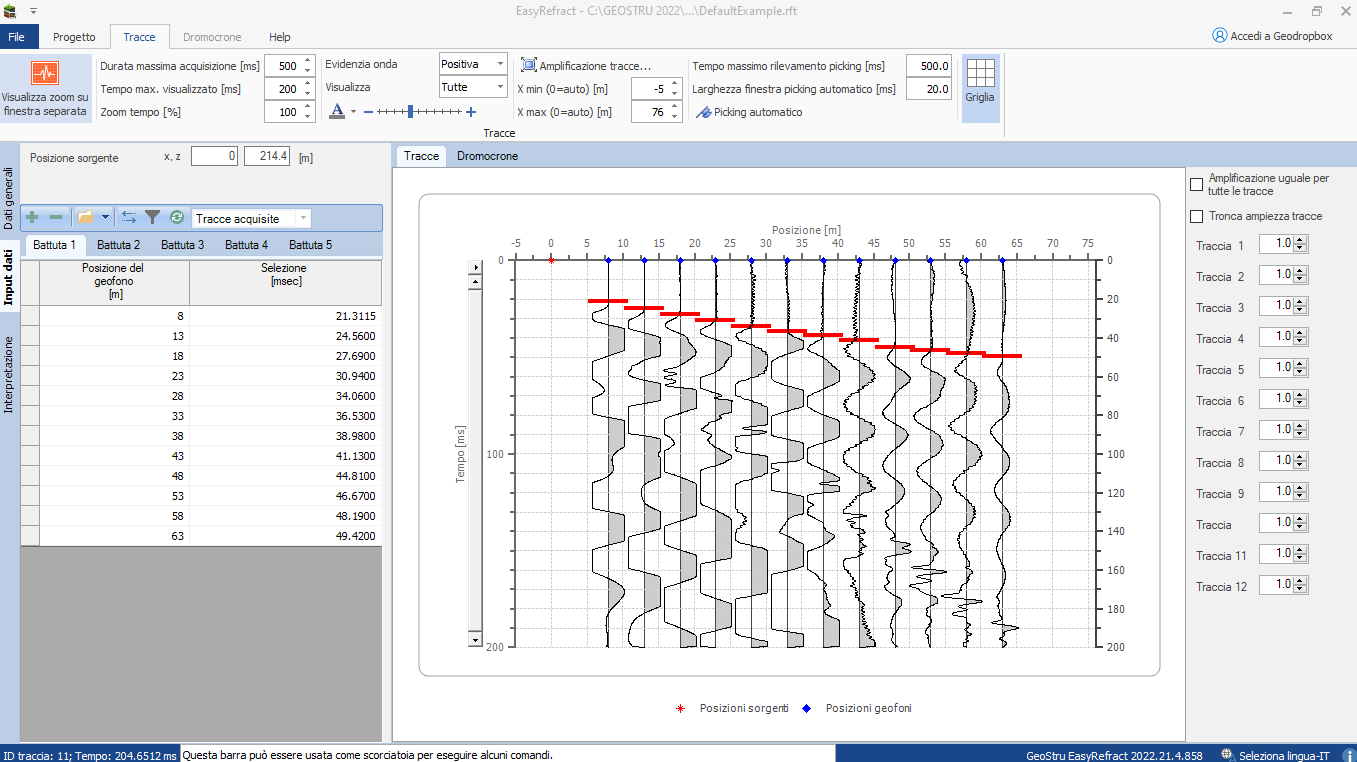Open Seleziona lingua-IT language selector
This screenshot has height=762, width=1357.
coord(1276,755)
